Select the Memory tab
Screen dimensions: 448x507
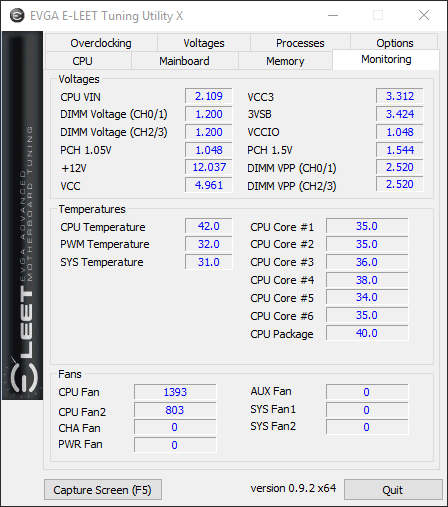point(285,61)
